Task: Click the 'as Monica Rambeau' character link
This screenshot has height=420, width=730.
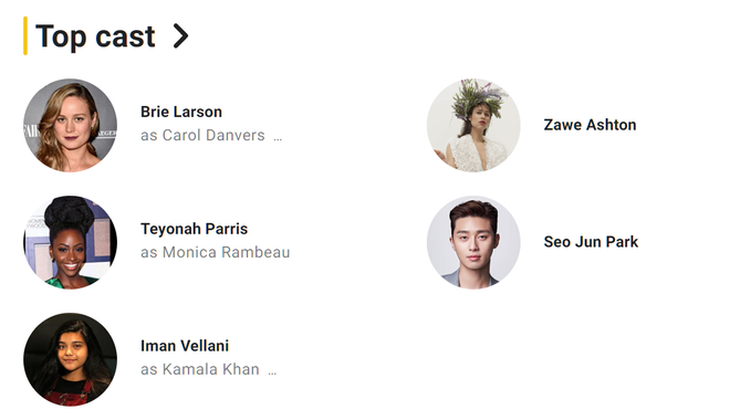Action: [215, 252]
